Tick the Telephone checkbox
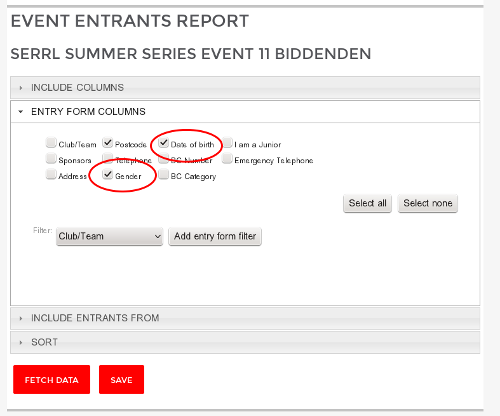 (107, 157)
